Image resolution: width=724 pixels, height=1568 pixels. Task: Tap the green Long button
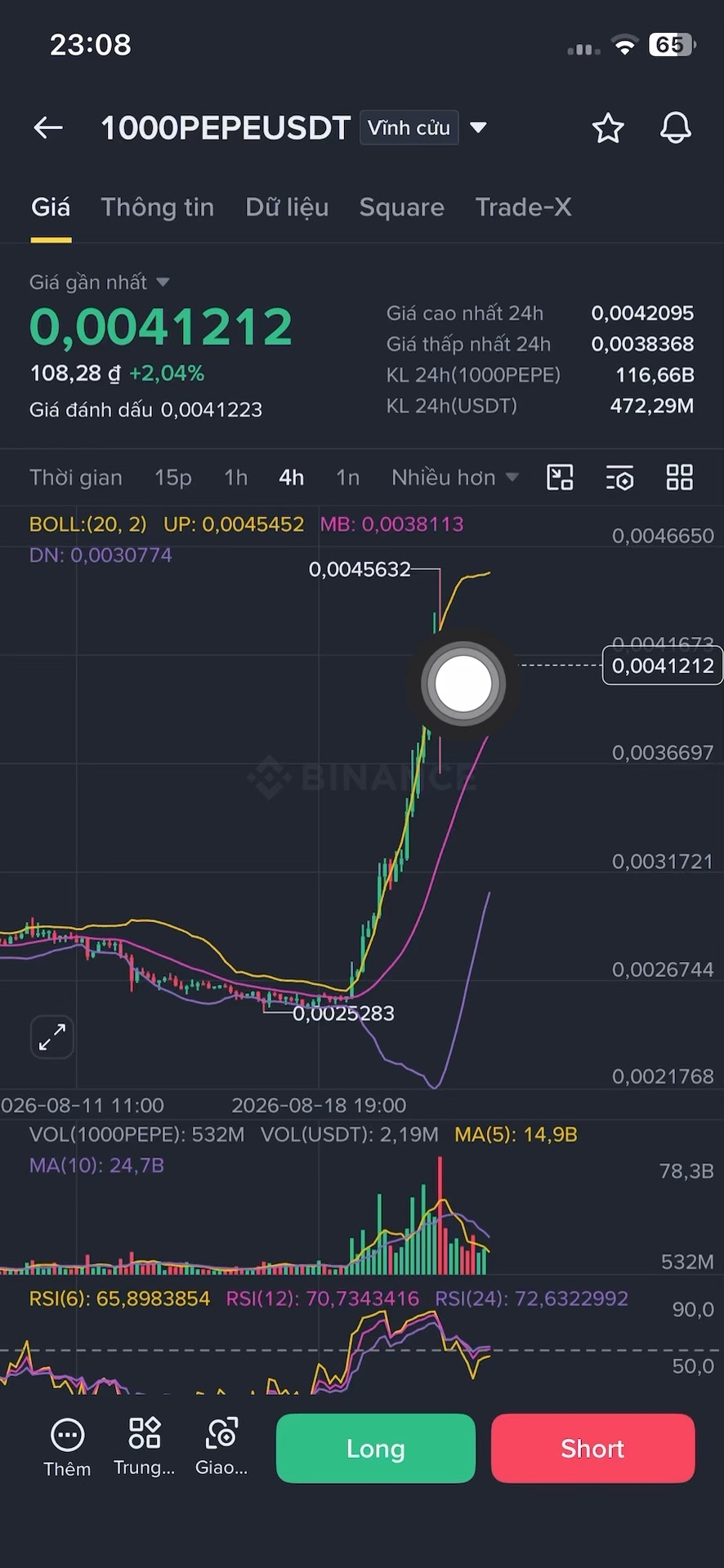click(376, 1449)
